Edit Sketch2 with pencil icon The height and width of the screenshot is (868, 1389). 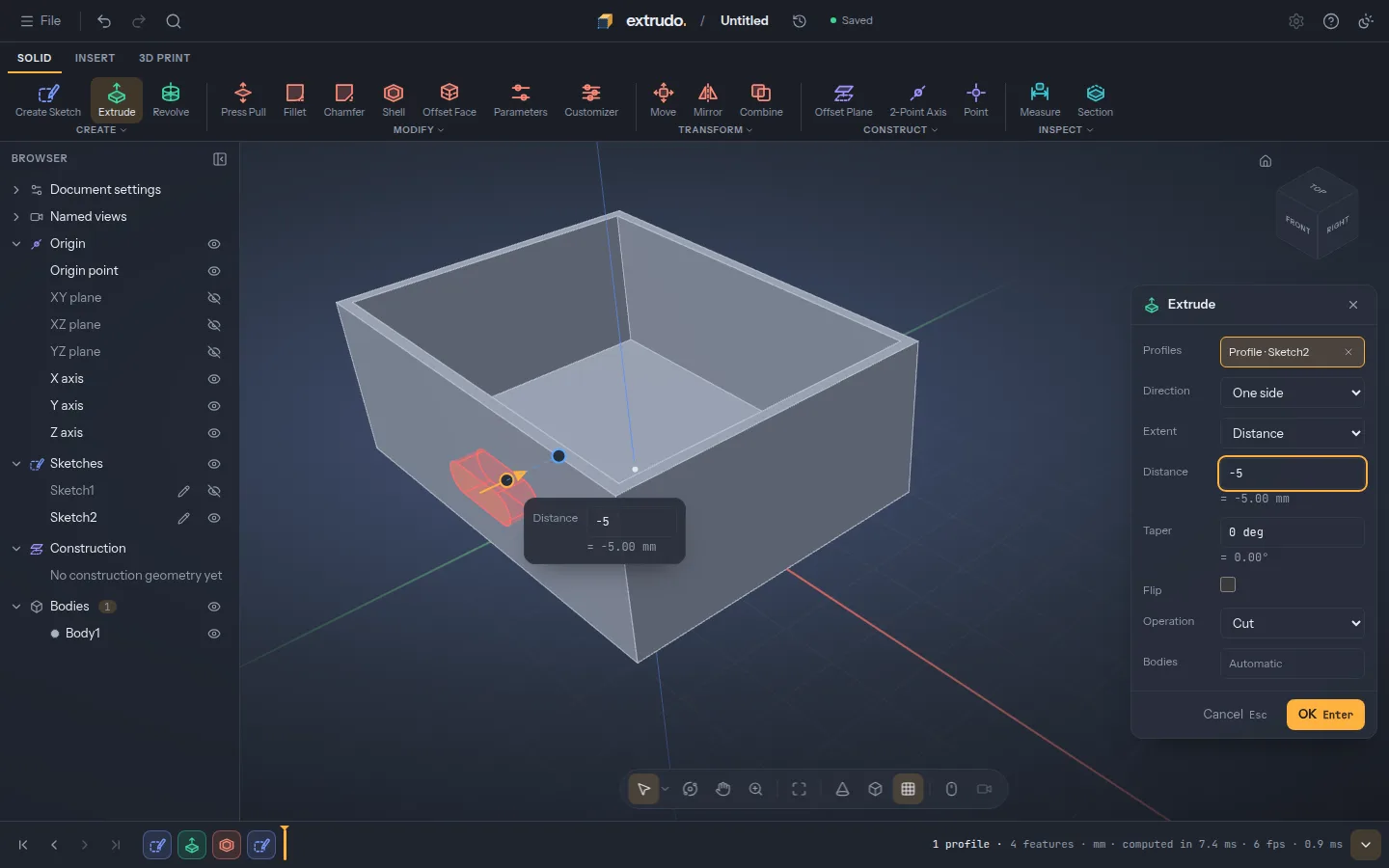pos(183,518)
